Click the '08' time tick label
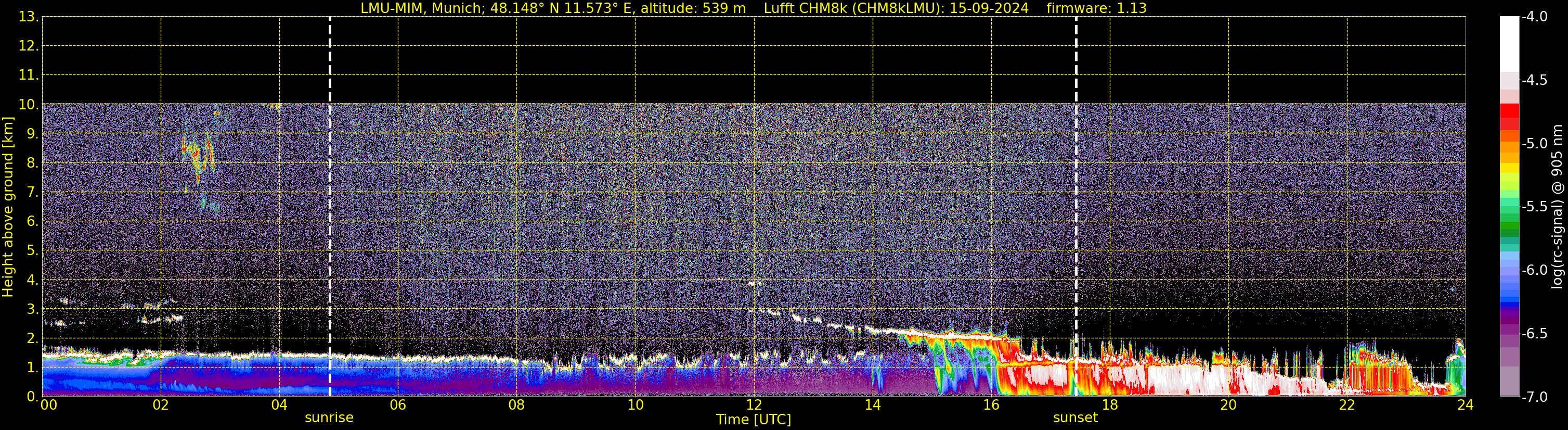This screenshot has height=430, width=1568. pyautogui.click(x=517, y=405)
